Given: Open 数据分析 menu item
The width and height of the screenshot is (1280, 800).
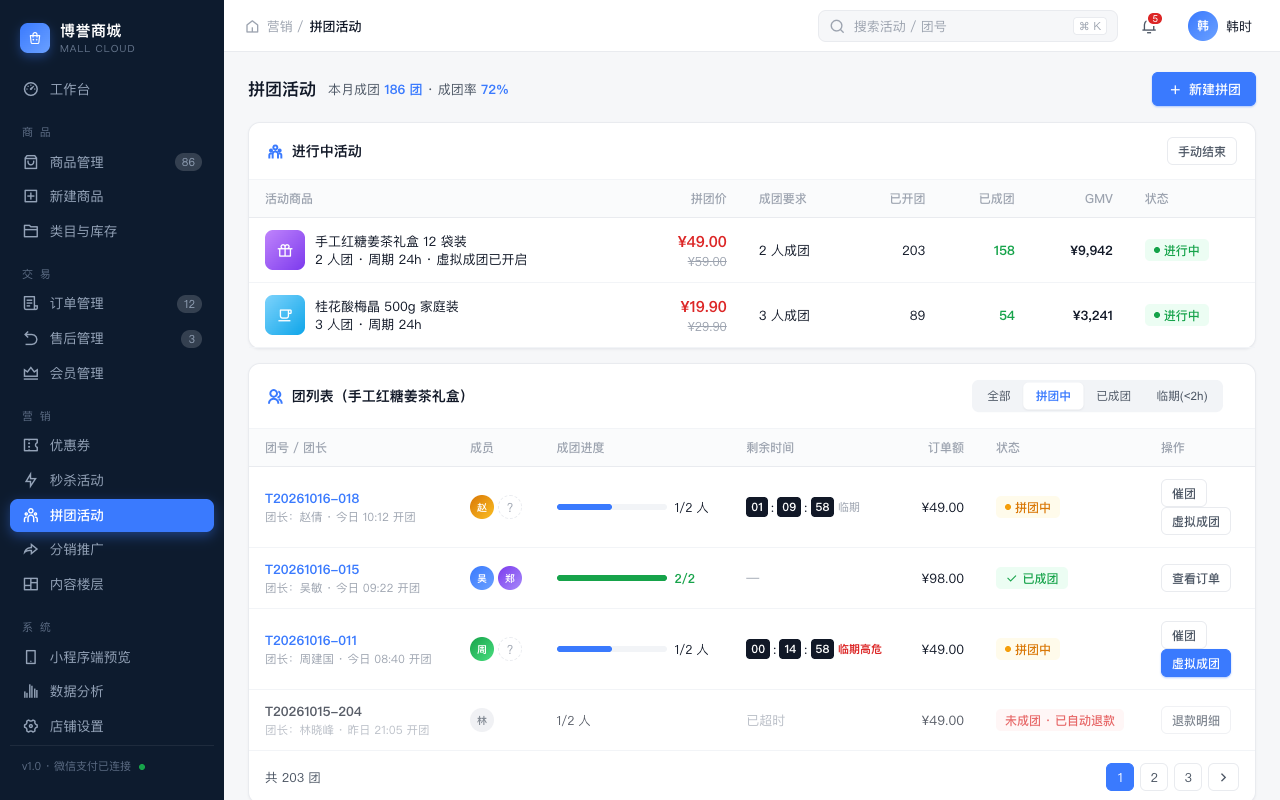Looking at the screenshot, I should click(x=112, y=691).
